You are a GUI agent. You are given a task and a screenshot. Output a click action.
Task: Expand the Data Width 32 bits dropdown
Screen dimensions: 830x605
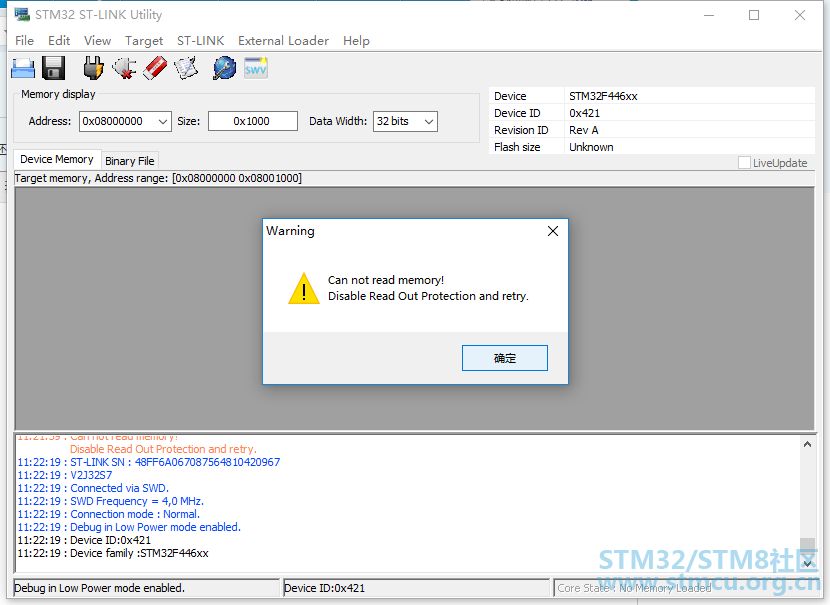point(429,122)
